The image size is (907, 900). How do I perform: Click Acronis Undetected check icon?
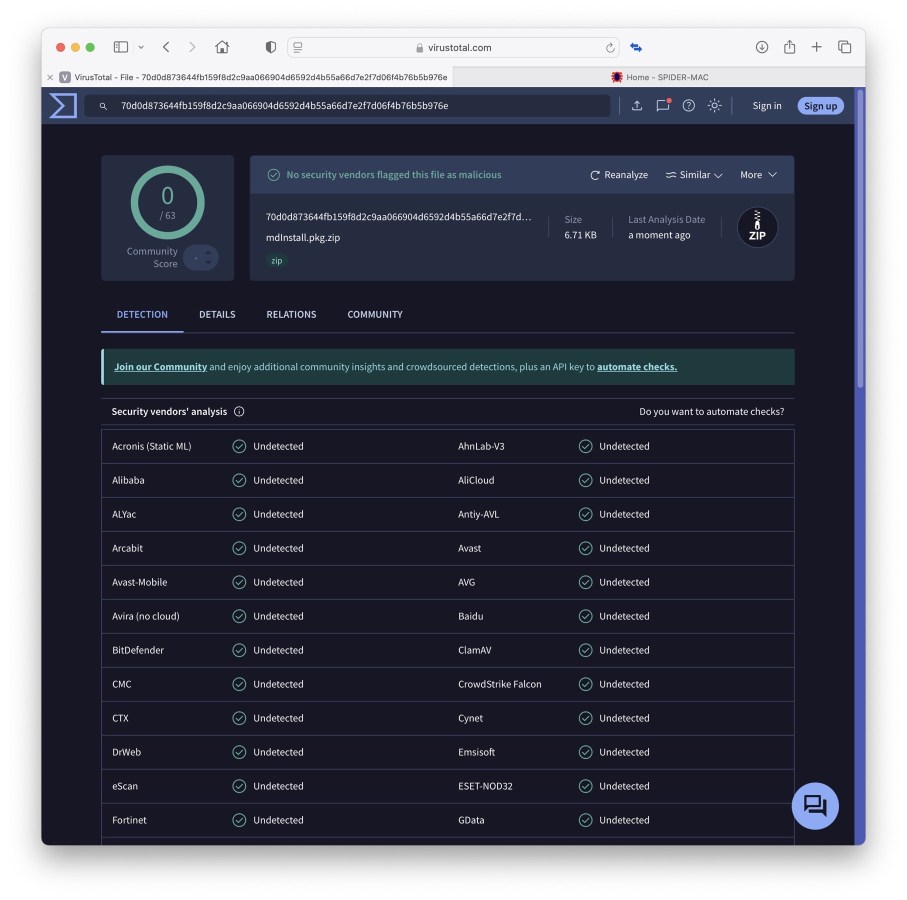tap(239, 447)
